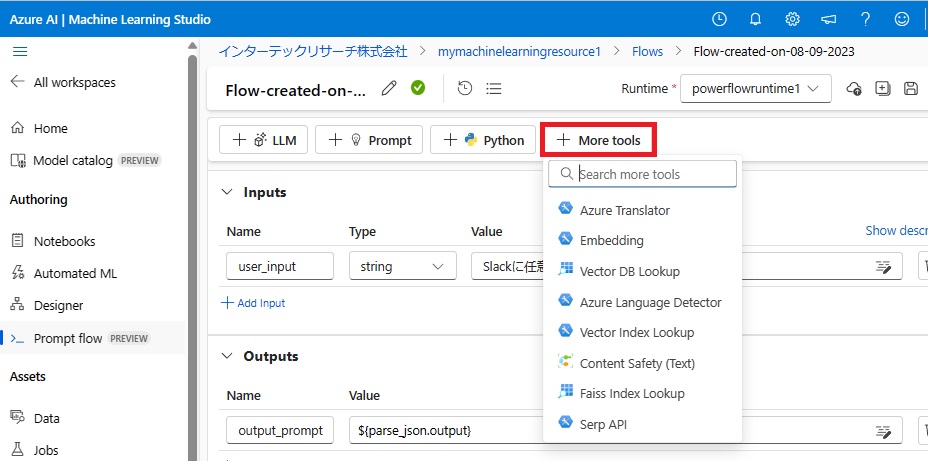Click the Flows breadcrumb link
The image size is (928, 461).
coord(647,51)
